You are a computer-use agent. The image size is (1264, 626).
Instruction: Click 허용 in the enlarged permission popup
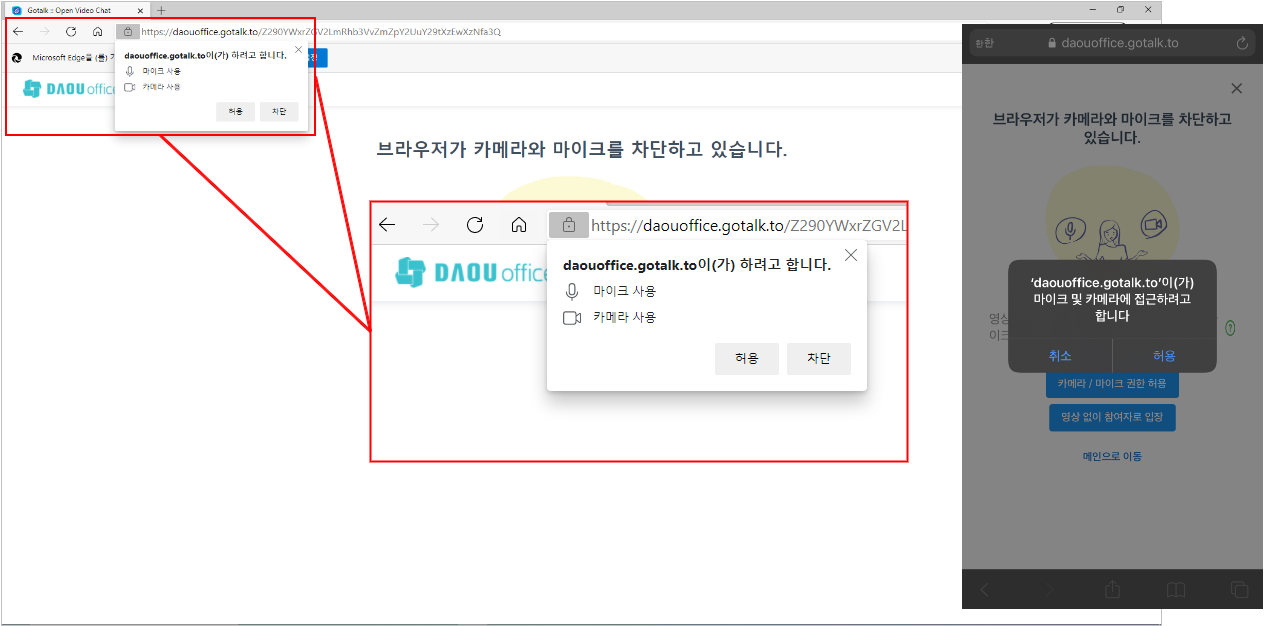click(747, 359)
